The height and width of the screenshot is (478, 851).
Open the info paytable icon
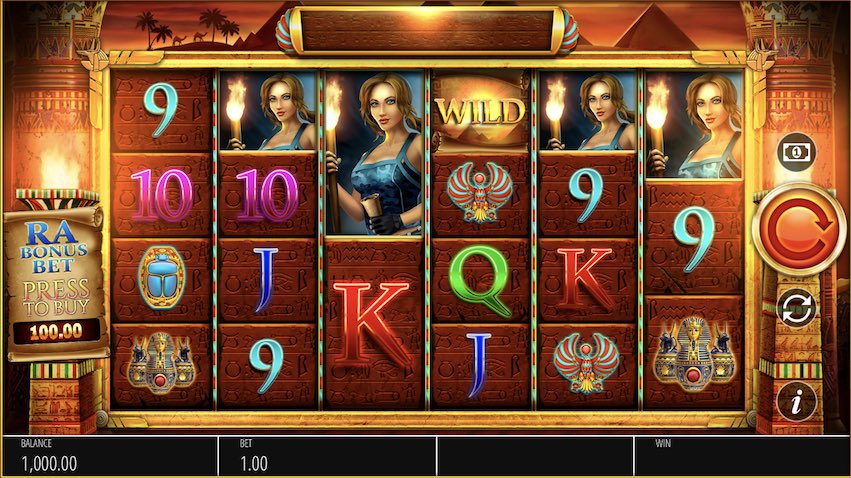(796, 402)
